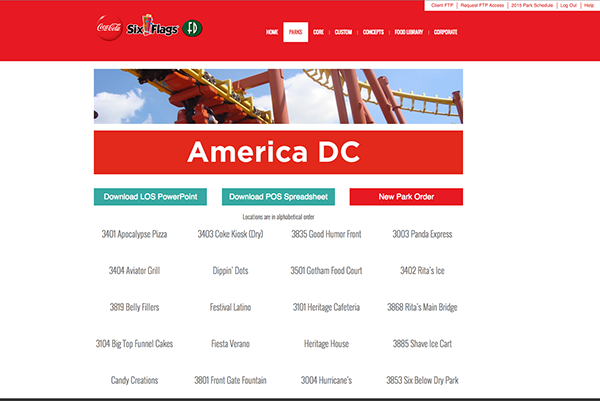Open the HOME menu item
Viewport: 600px width, 401px height.
[272, 32]
